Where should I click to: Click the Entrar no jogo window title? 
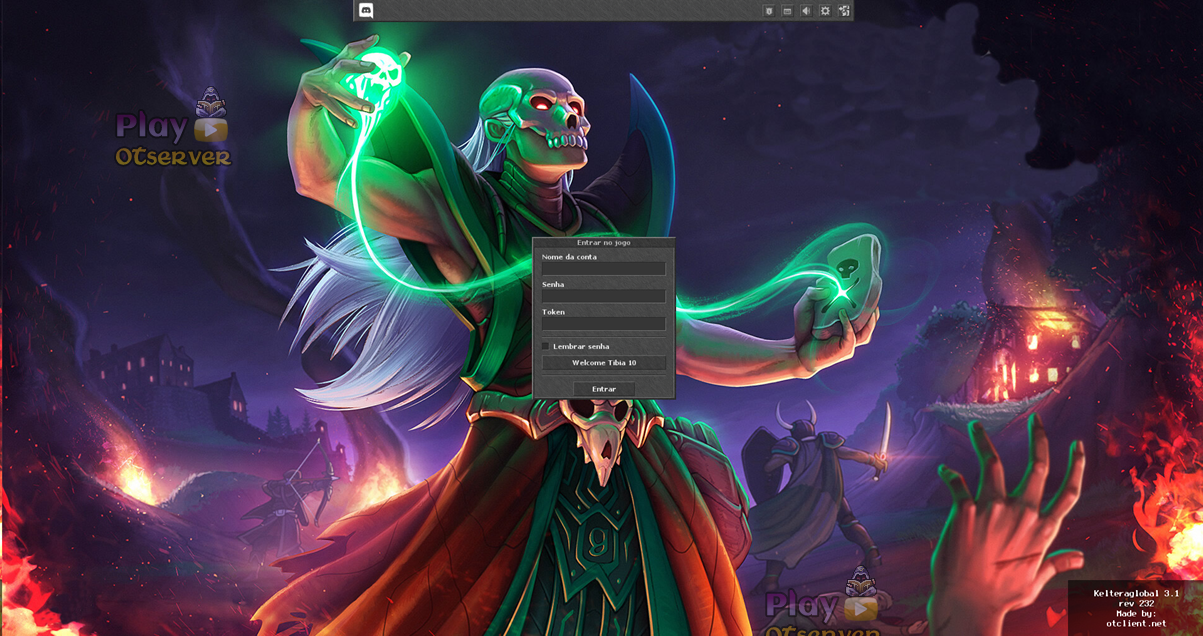[604, 242]
